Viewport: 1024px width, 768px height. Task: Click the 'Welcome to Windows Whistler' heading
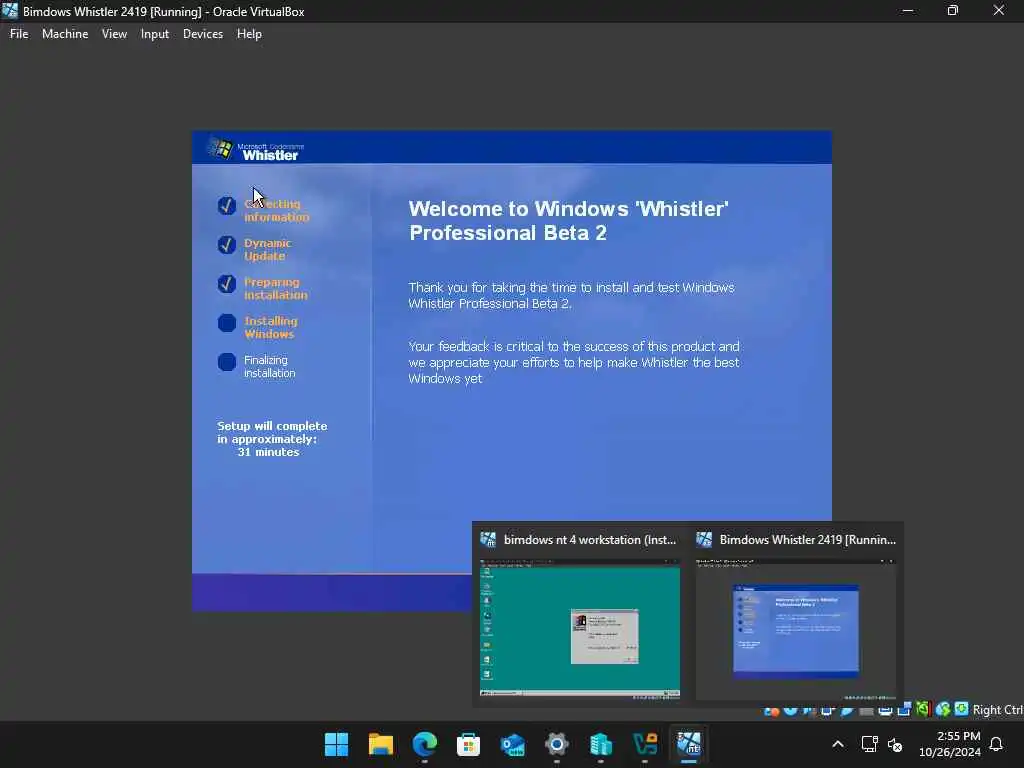pos(568,221)
